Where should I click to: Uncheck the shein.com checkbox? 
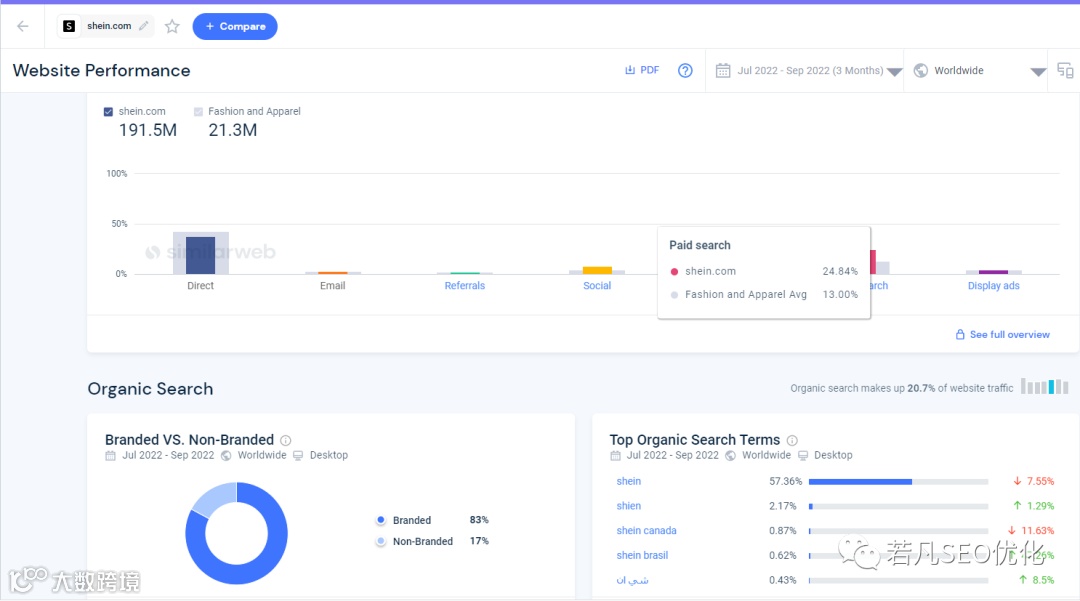click(x=108, y=112)
